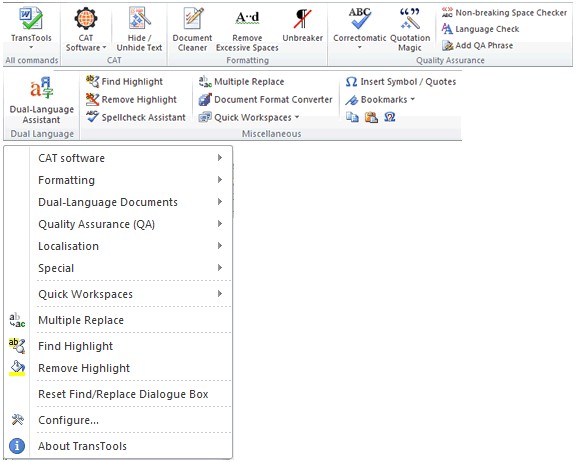Screen dimensions: 578x462
Task: Run Remove Excessive Spaces
Action: pyautogui.click(x=247, y=29)
